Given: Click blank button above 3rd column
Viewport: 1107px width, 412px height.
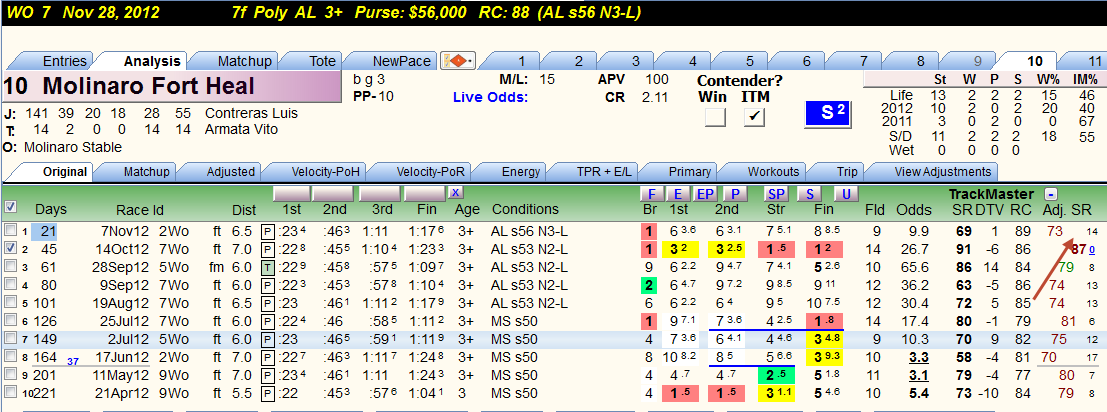Looking at the screenshot, I should [380, 193].
